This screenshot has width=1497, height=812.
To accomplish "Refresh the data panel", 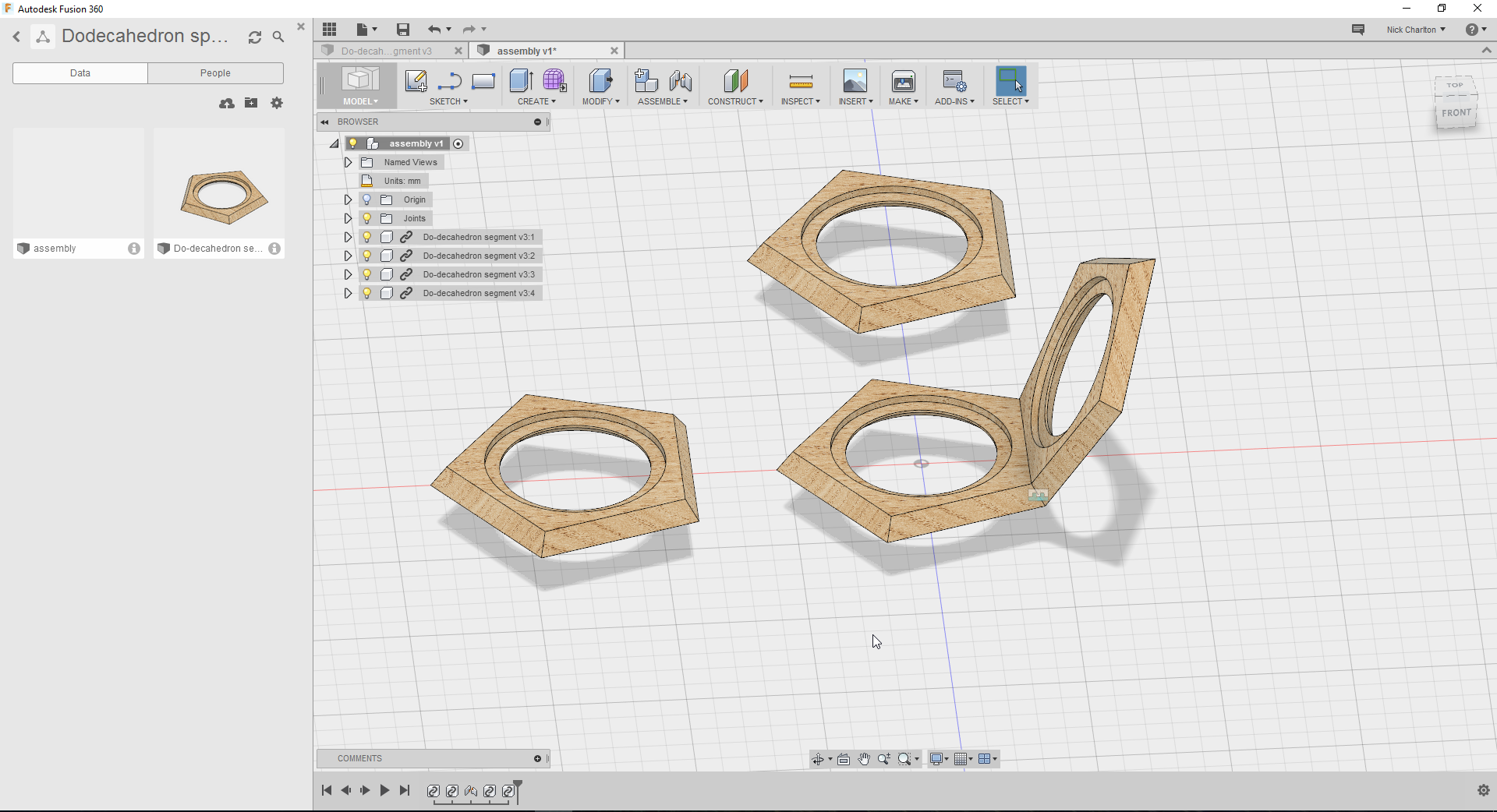I will click(x=255, y=37).
